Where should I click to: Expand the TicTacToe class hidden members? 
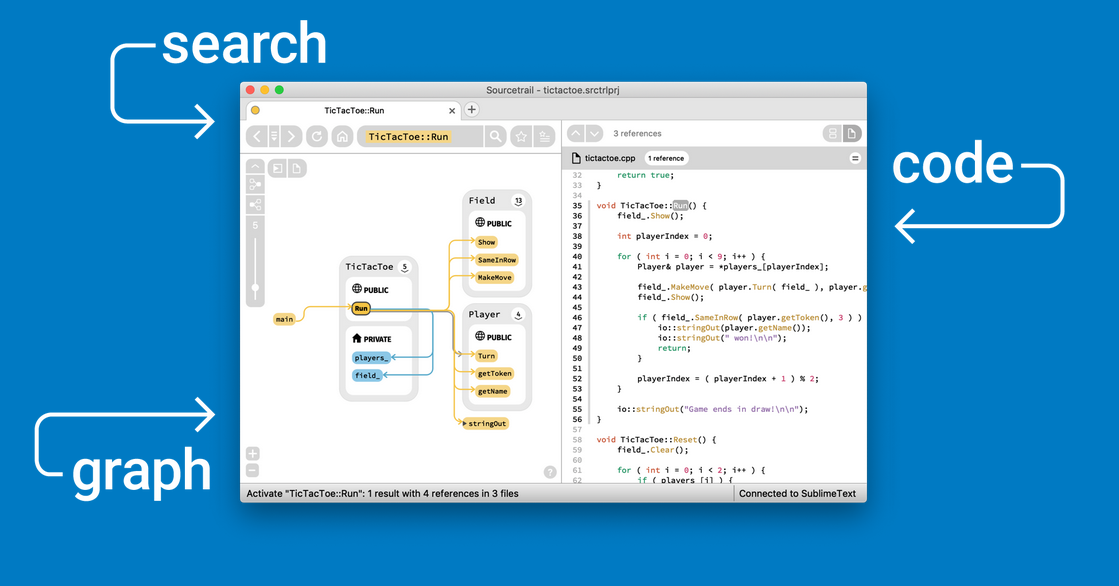(405, 267)
